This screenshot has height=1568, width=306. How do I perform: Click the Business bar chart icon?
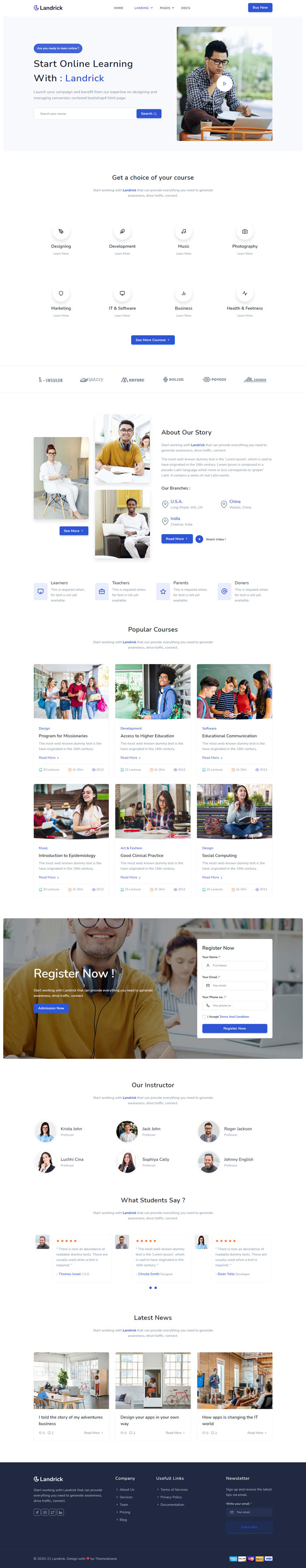(184, 294)
